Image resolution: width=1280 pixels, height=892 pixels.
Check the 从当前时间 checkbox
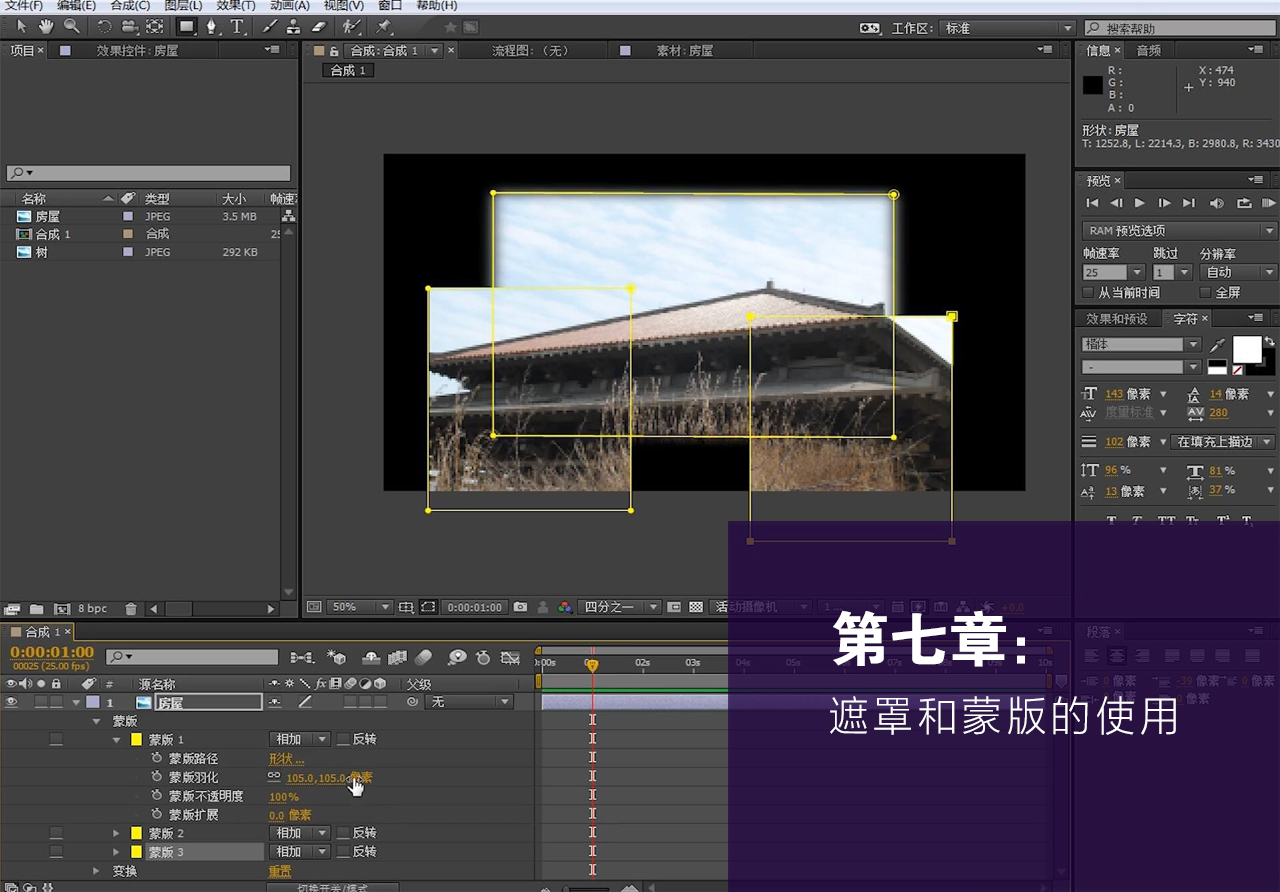1089,293
